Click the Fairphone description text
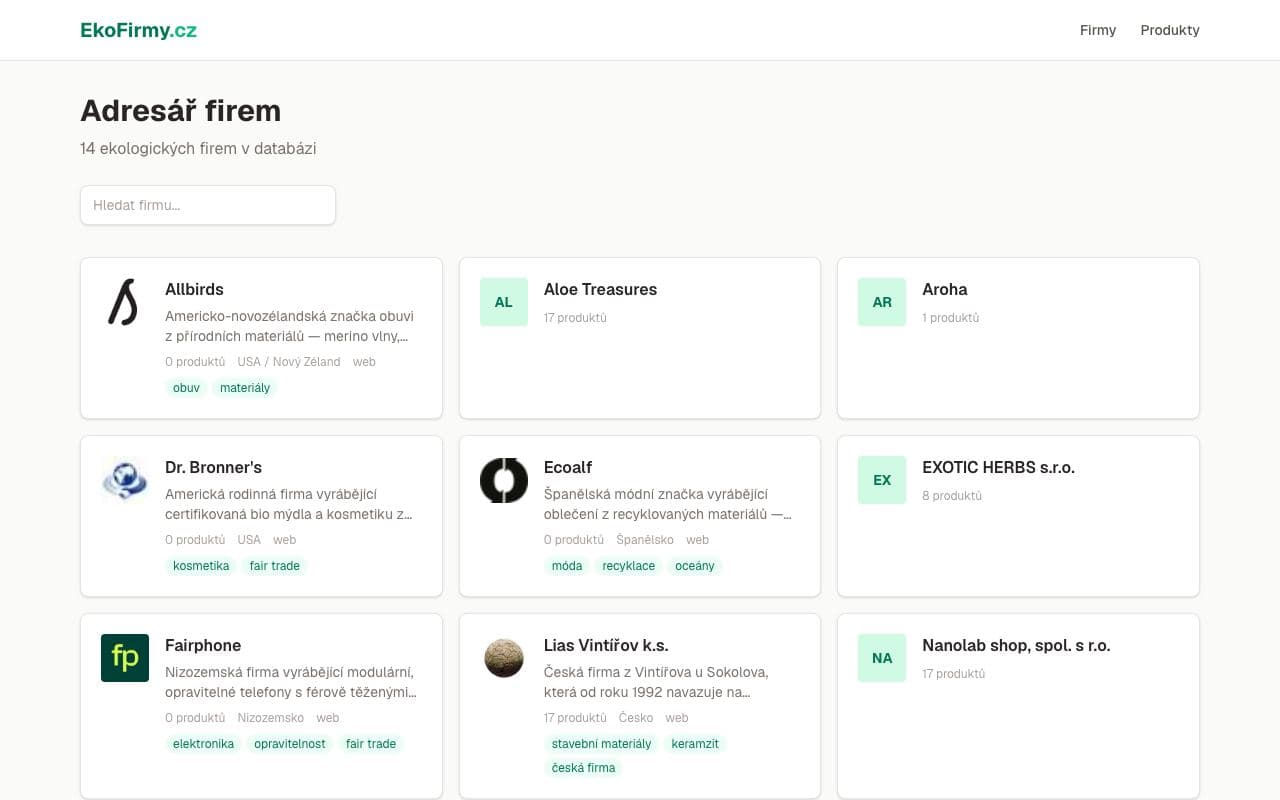Viewport: 1280px width, 800px height. coord(291,682)
